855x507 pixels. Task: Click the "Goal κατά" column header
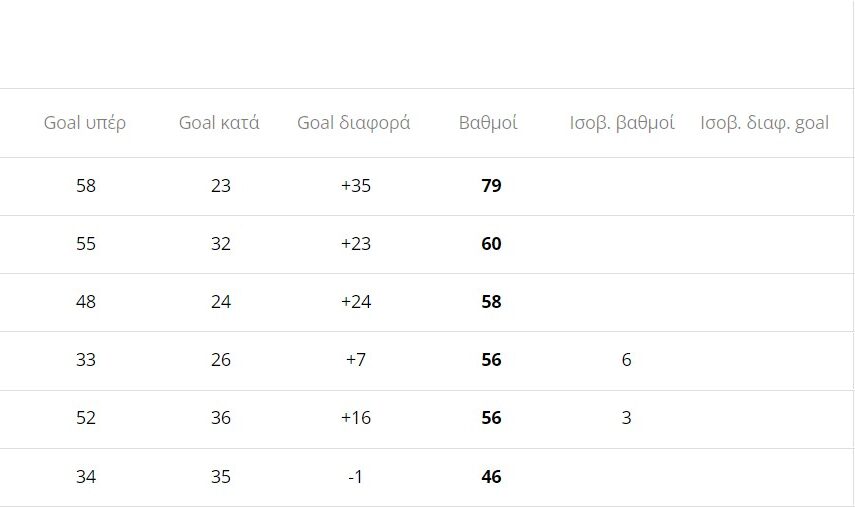point(219,123)
